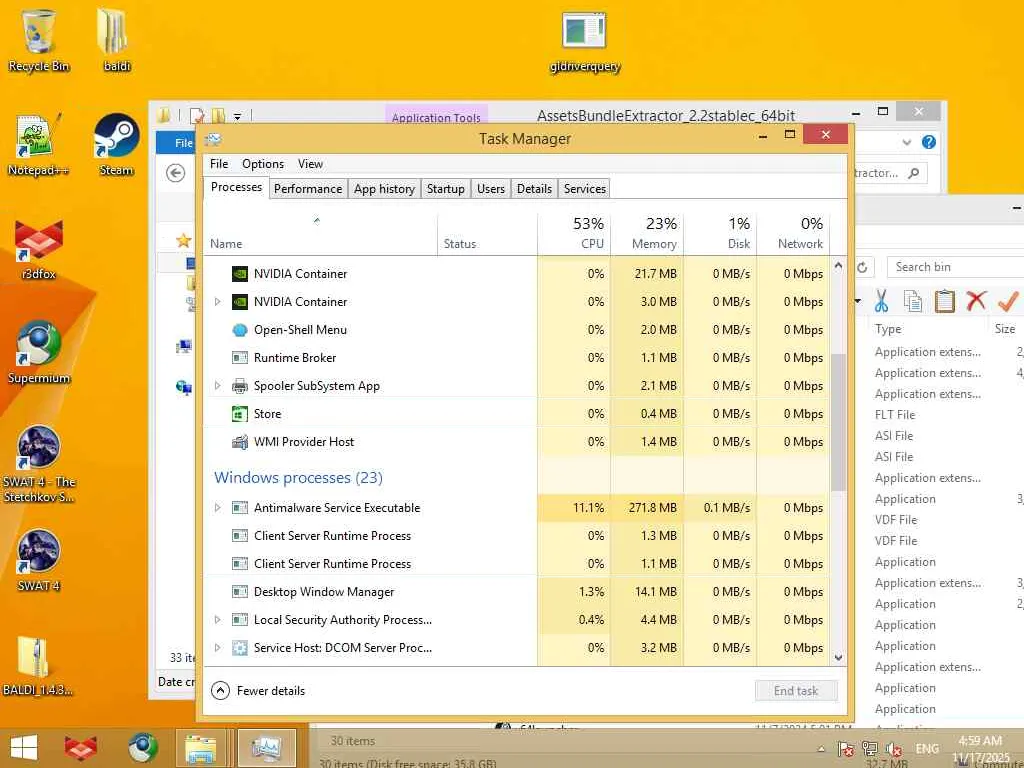Open the File tab in the Explorer window

pos(176,143)
